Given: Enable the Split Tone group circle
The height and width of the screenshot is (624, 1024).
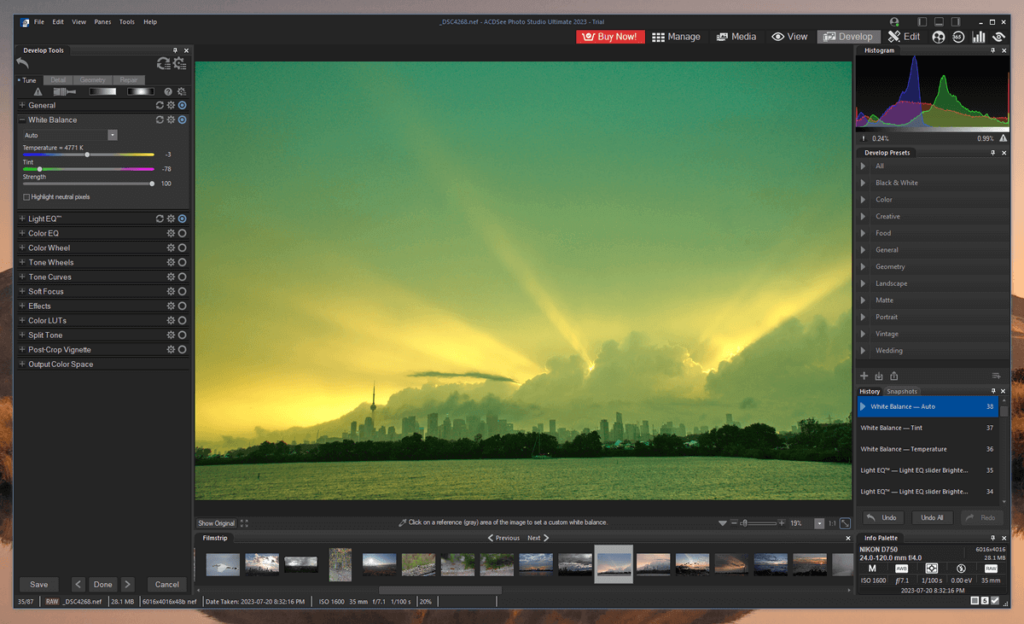Looking at the screenshot, I should [182, 335].
